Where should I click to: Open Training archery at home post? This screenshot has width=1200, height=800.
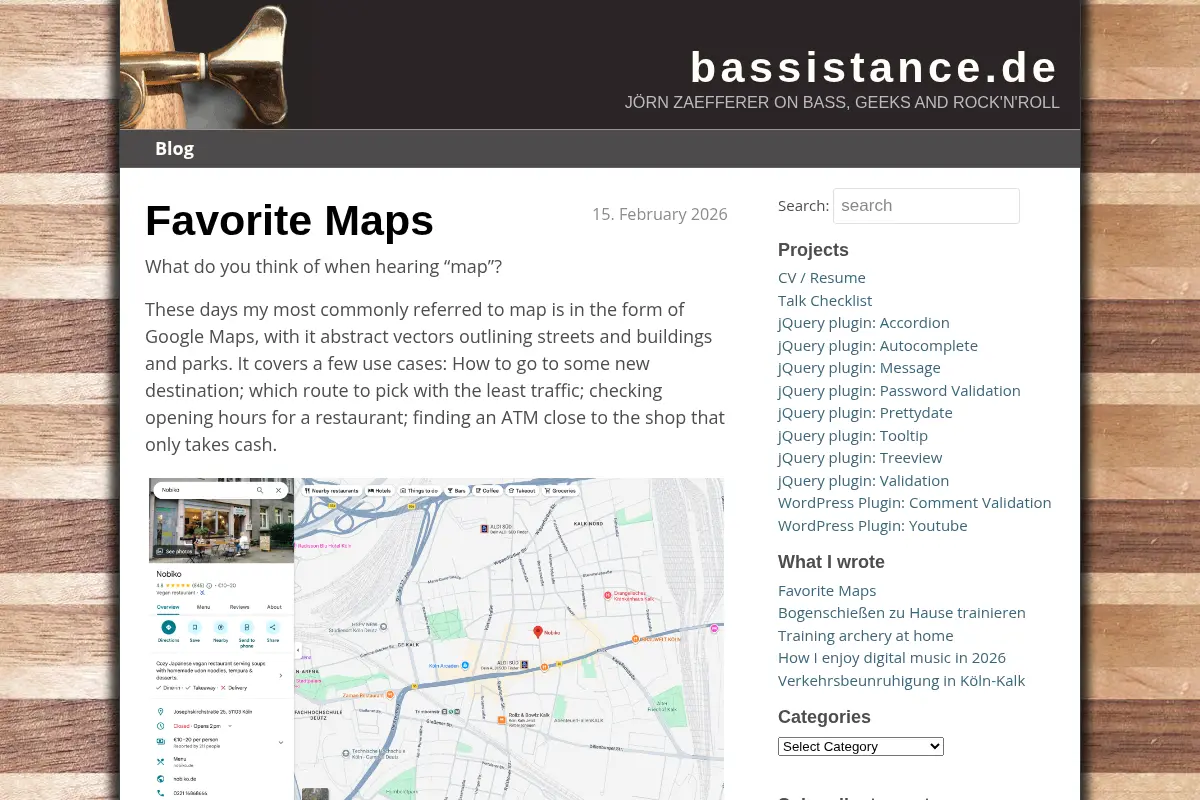(866, 636)
